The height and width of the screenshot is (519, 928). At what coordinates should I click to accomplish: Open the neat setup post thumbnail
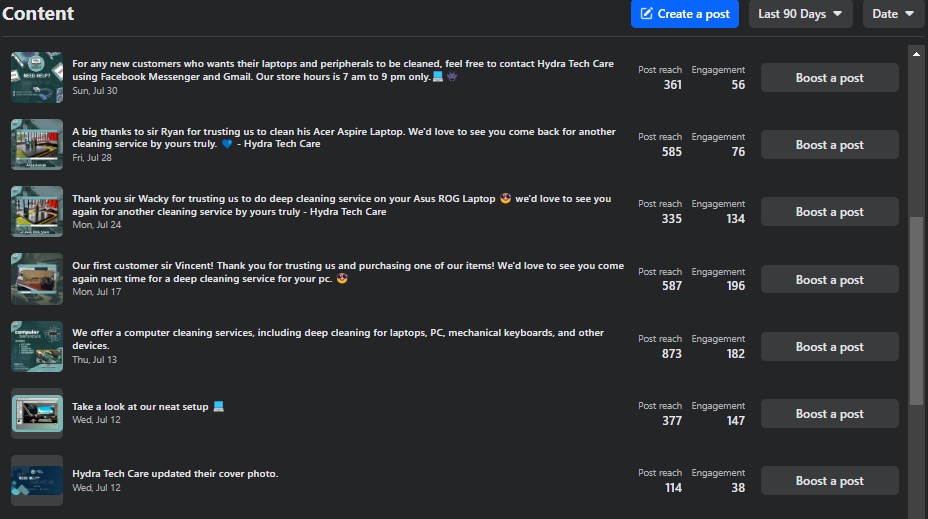[37, 414]
